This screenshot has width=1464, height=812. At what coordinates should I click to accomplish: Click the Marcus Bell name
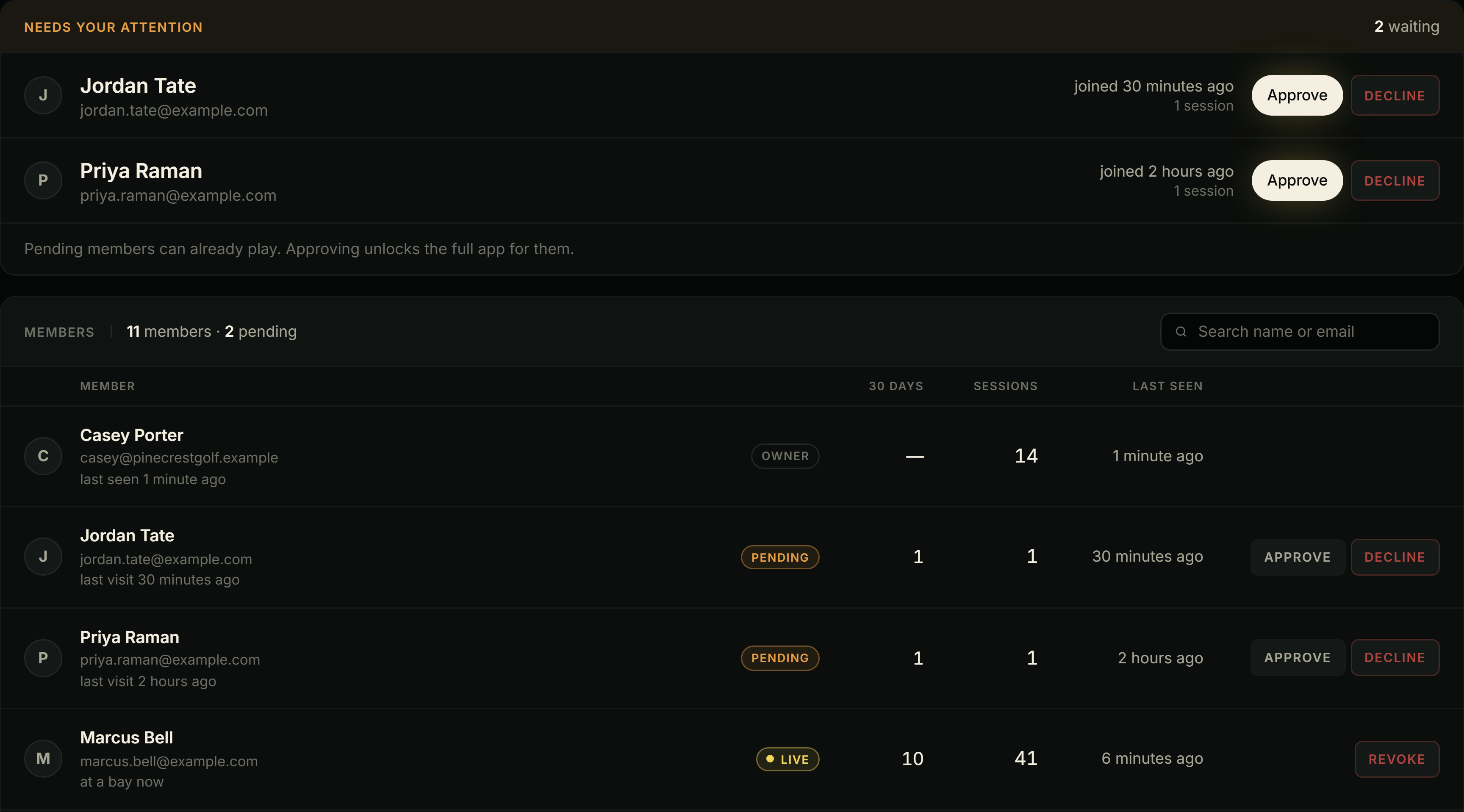pyautogui.click(x=126, y=737)
